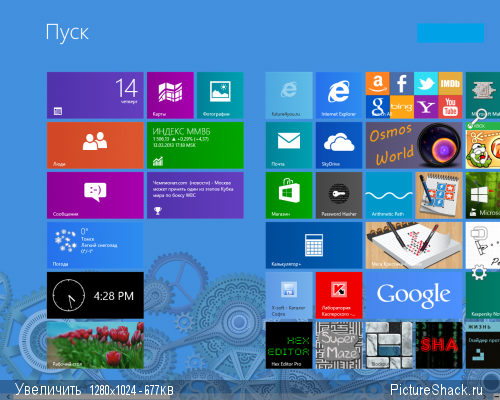Open the SHA matrix-style tile
This screenshot has height=400, width=500.
(439, 345)
